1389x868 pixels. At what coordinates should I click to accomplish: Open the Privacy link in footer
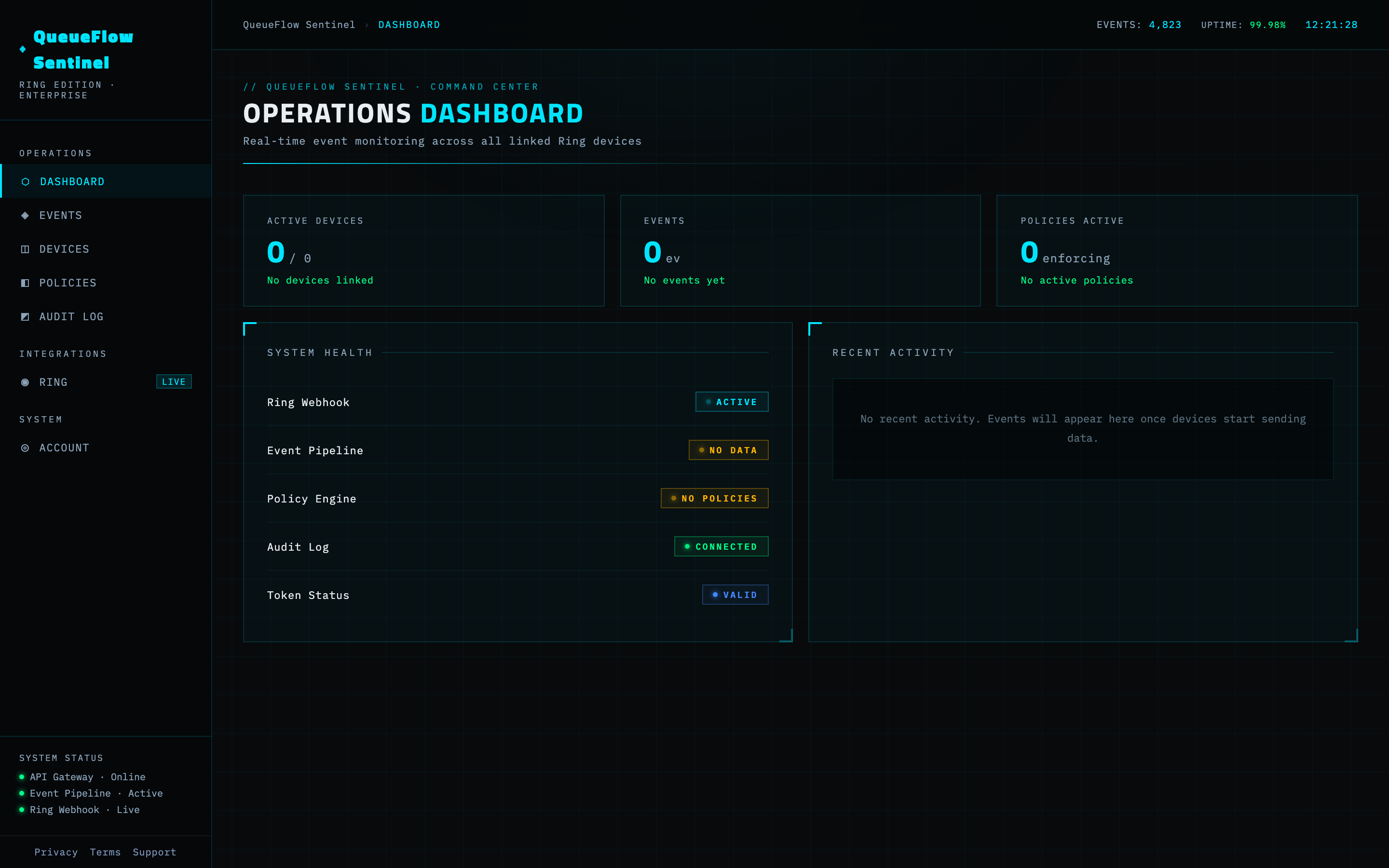(56, 852)
